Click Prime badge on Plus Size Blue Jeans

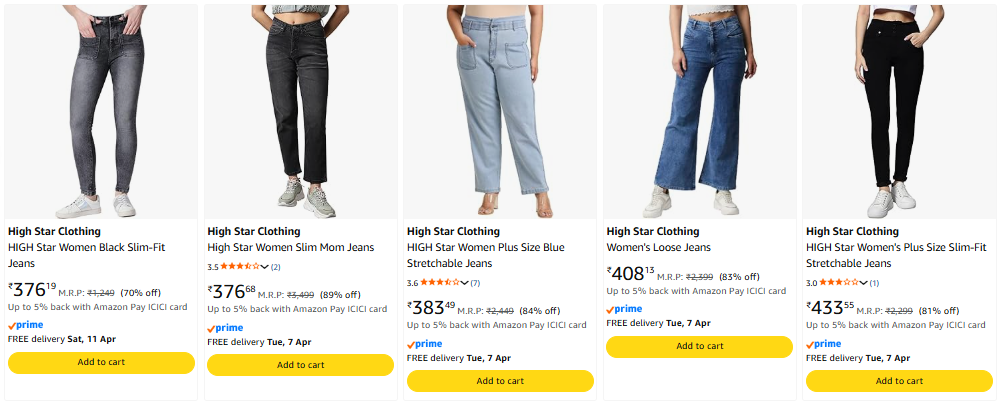click(425, 344)
